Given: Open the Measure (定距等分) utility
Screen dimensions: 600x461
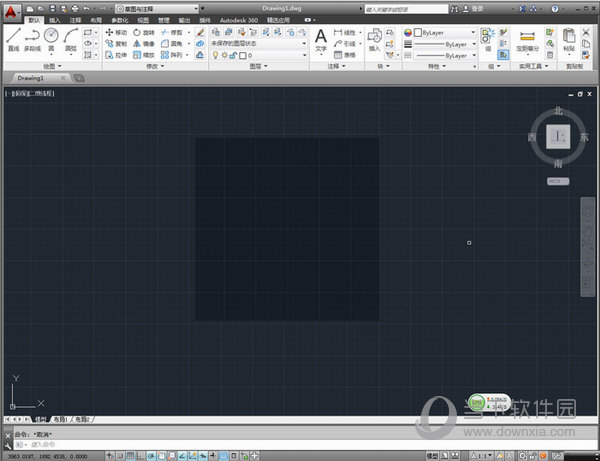Looking at the screenshot, I should click(x=528, y=41).
